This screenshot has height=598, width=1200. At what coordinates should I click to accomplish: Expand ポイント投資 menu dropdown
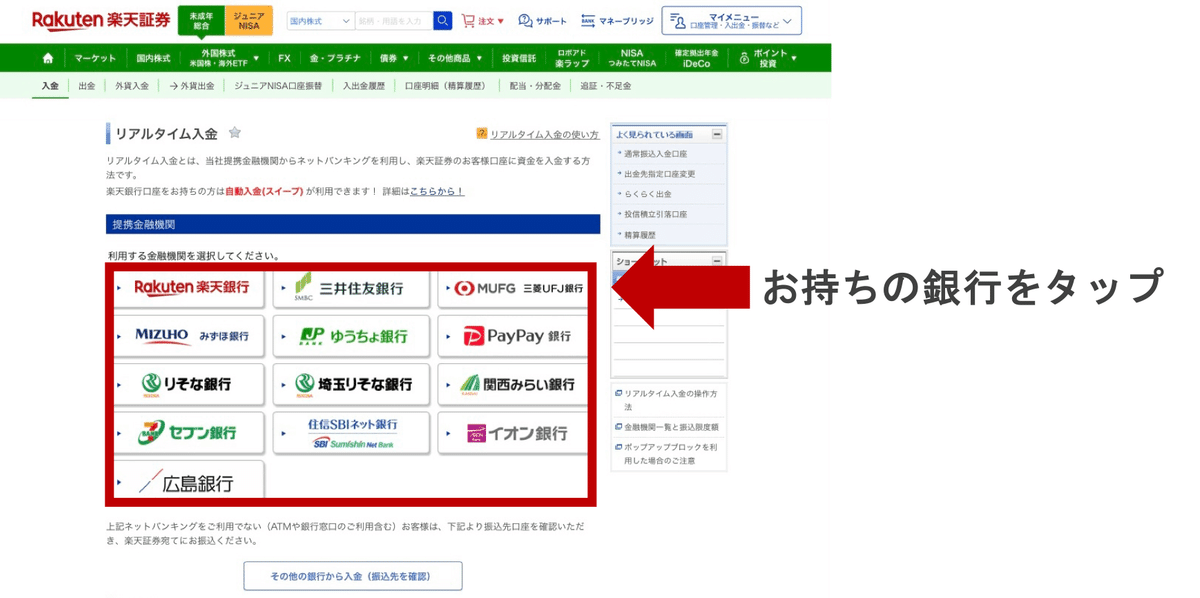768,58
